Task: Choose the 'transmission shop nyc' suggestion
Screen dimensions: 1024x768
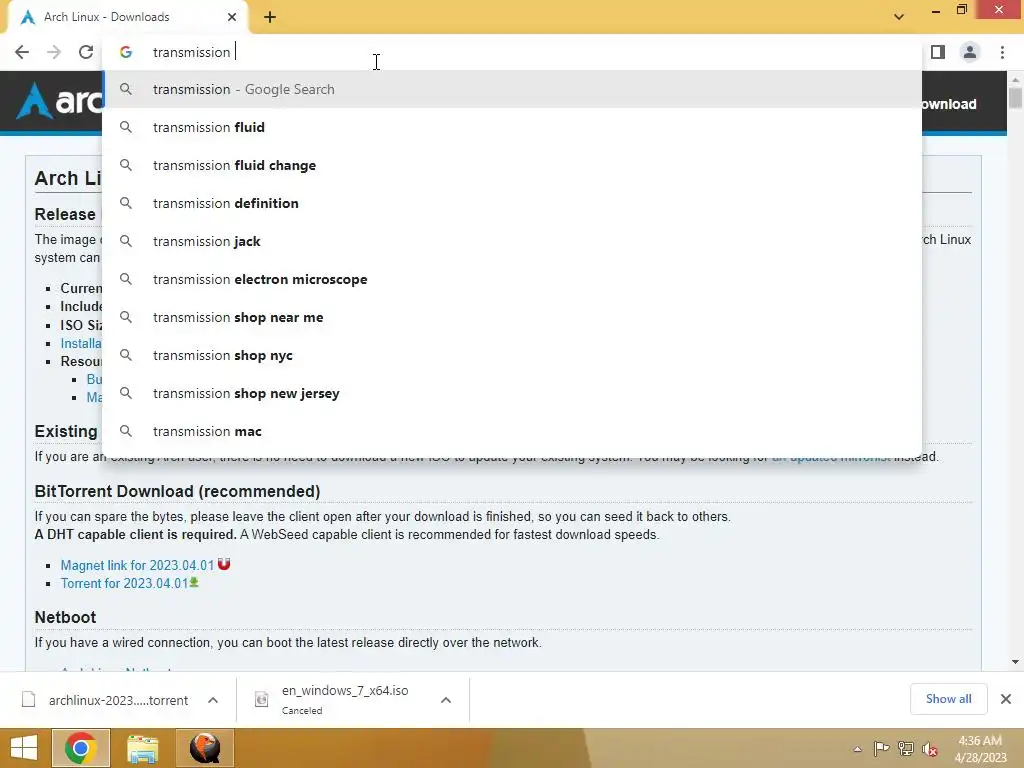Action: pyautogui.click(x=512, y=355)
